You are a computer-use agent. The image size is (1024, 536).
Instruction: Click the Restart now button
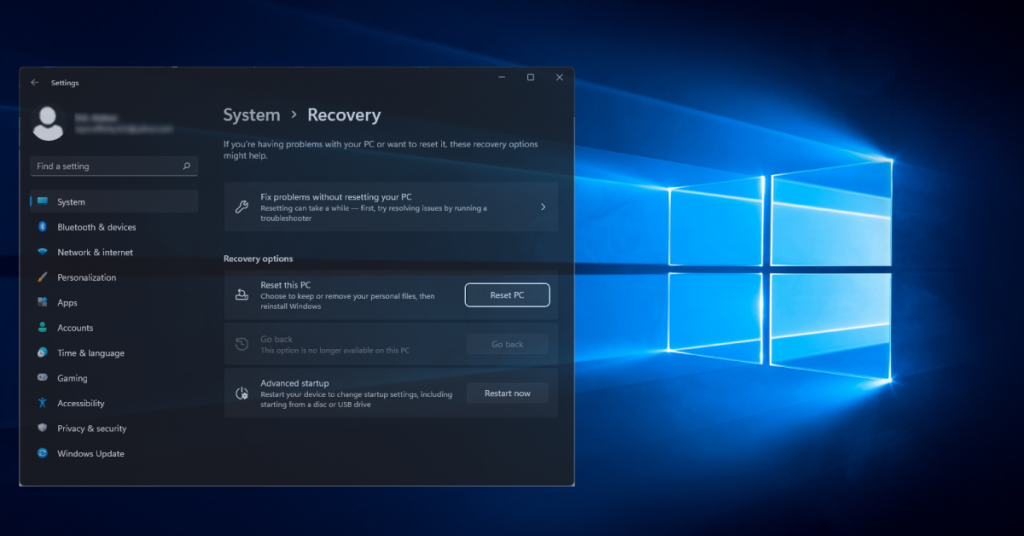[507, 393]
